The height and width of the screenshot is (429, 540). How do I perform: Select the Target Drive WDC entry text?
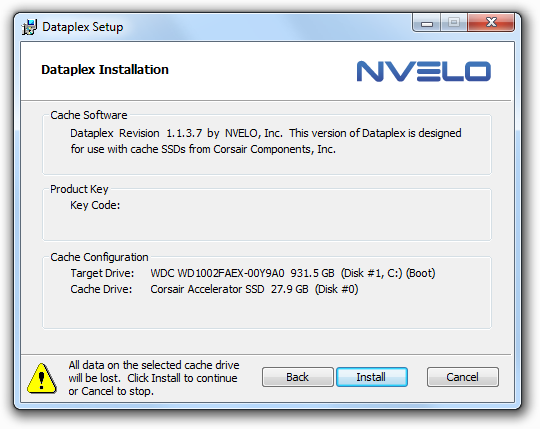[293, 273]
